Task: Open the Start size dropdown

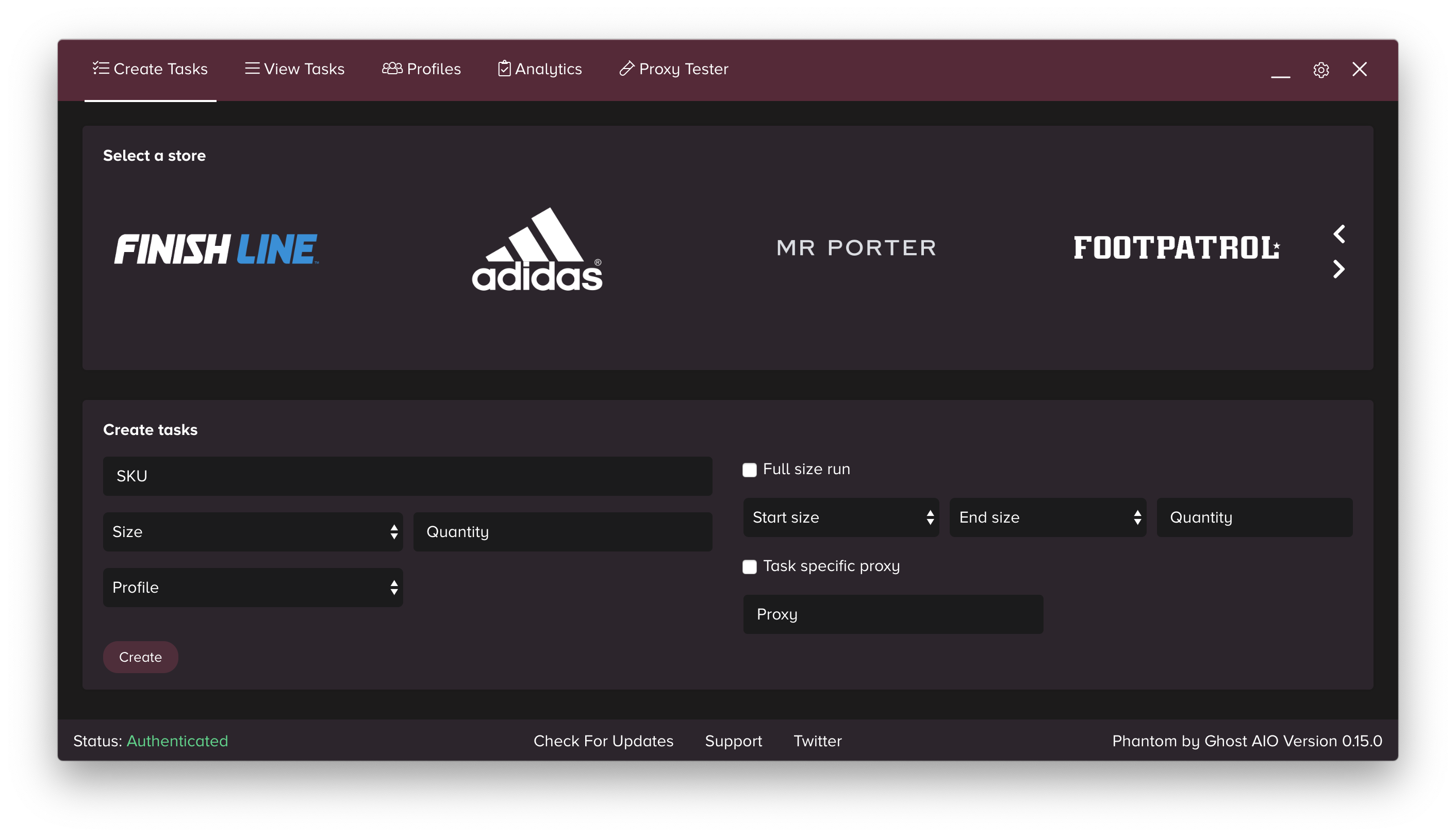Action: [841, 517]
